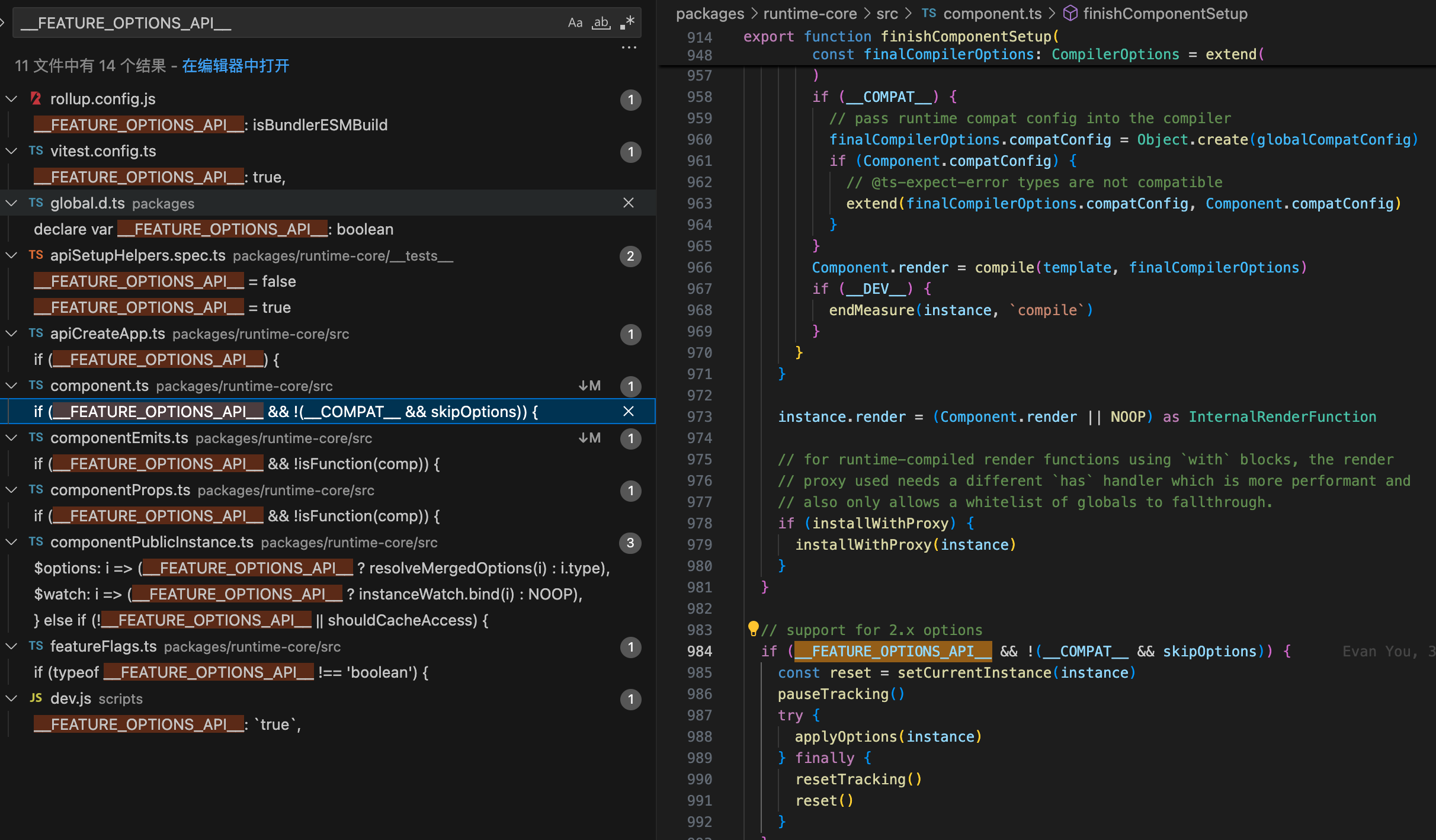Collapse componentPublicInstance.ts results

click(x=11, y=542)
